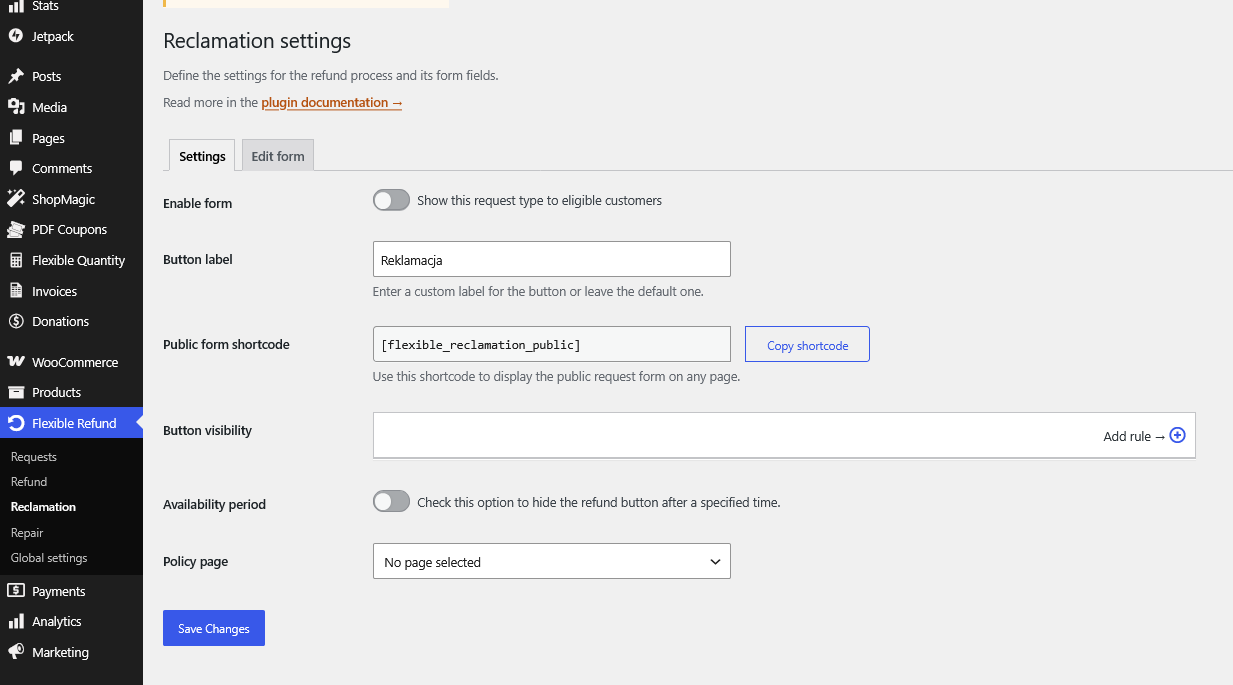Click the Button label field containing Reklamacja
The image size is (1233, 685).
tap(552, 259)
